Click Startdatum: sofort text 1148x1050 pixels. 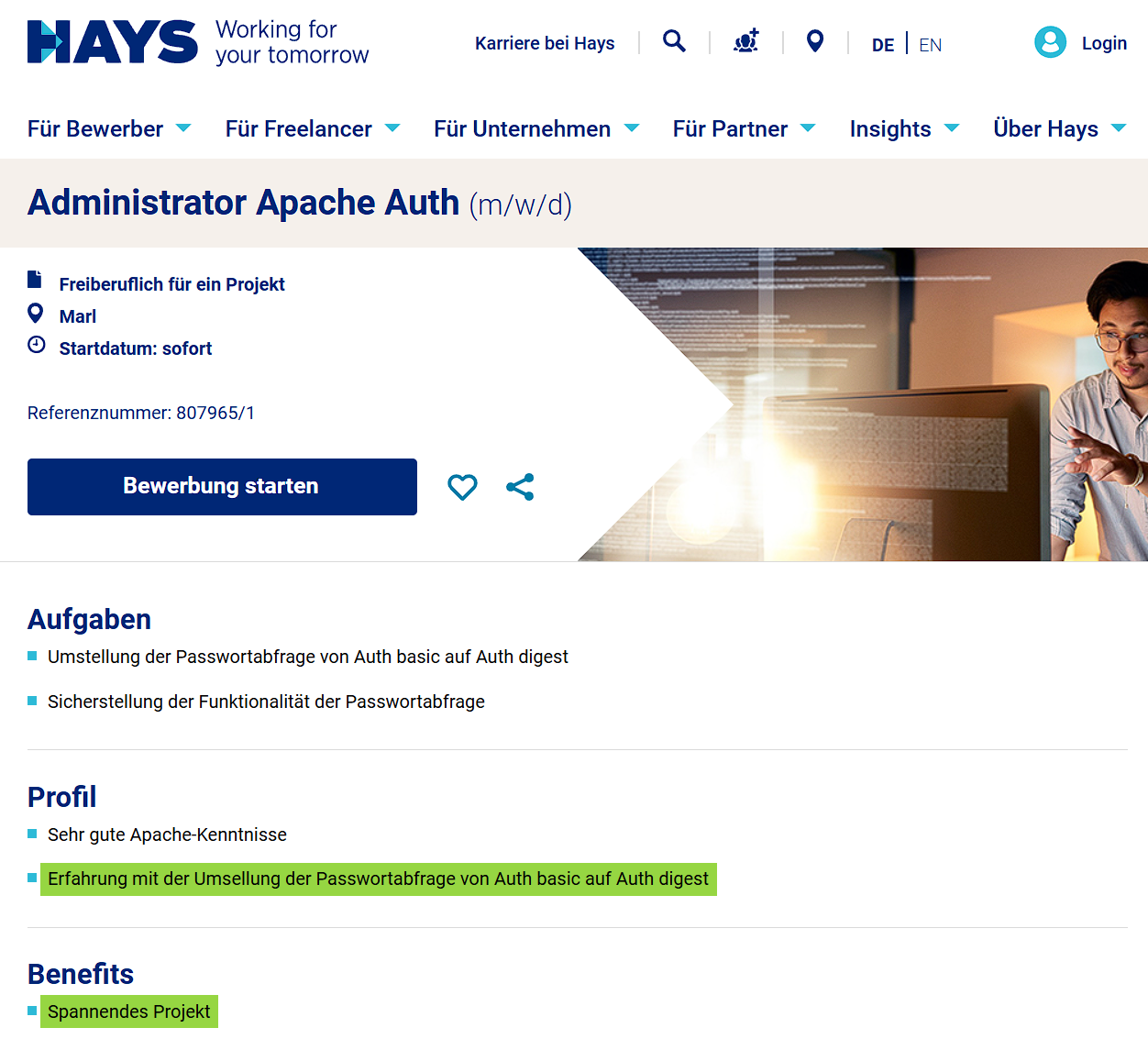136,348
